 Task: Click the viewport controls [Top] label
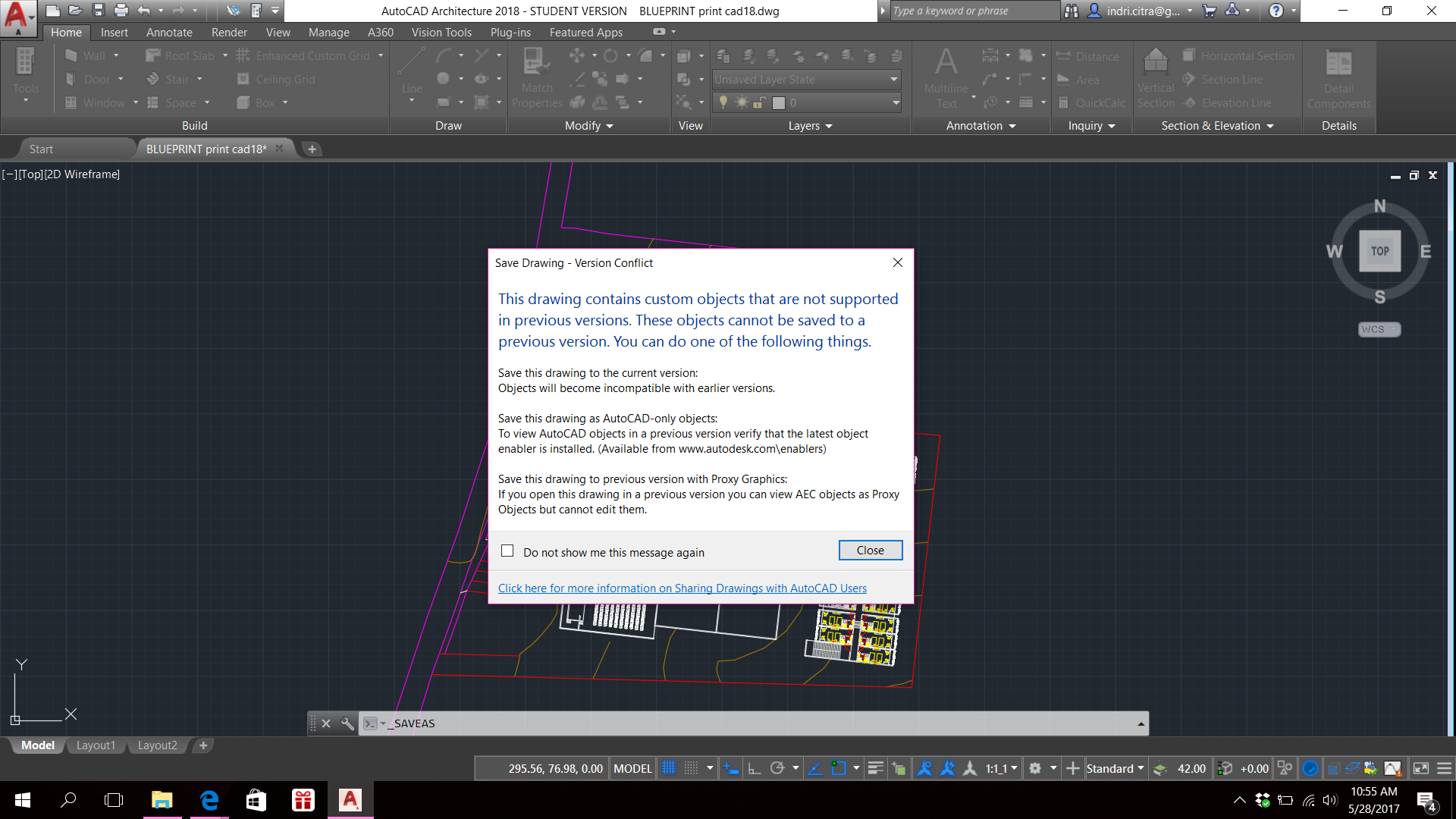click(30, 174)
